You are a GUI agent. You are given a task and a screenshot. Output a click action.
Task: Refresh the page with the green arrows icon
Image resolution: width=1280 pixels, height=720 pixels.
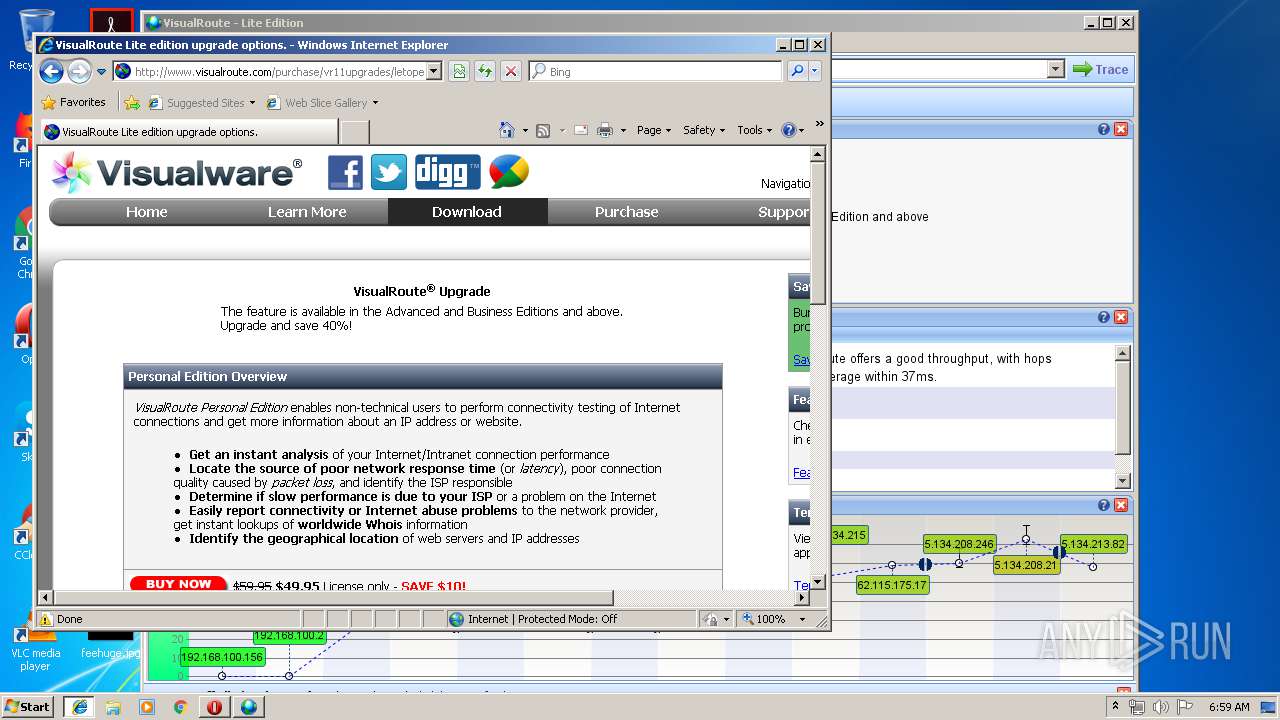[x=485, y=71]
